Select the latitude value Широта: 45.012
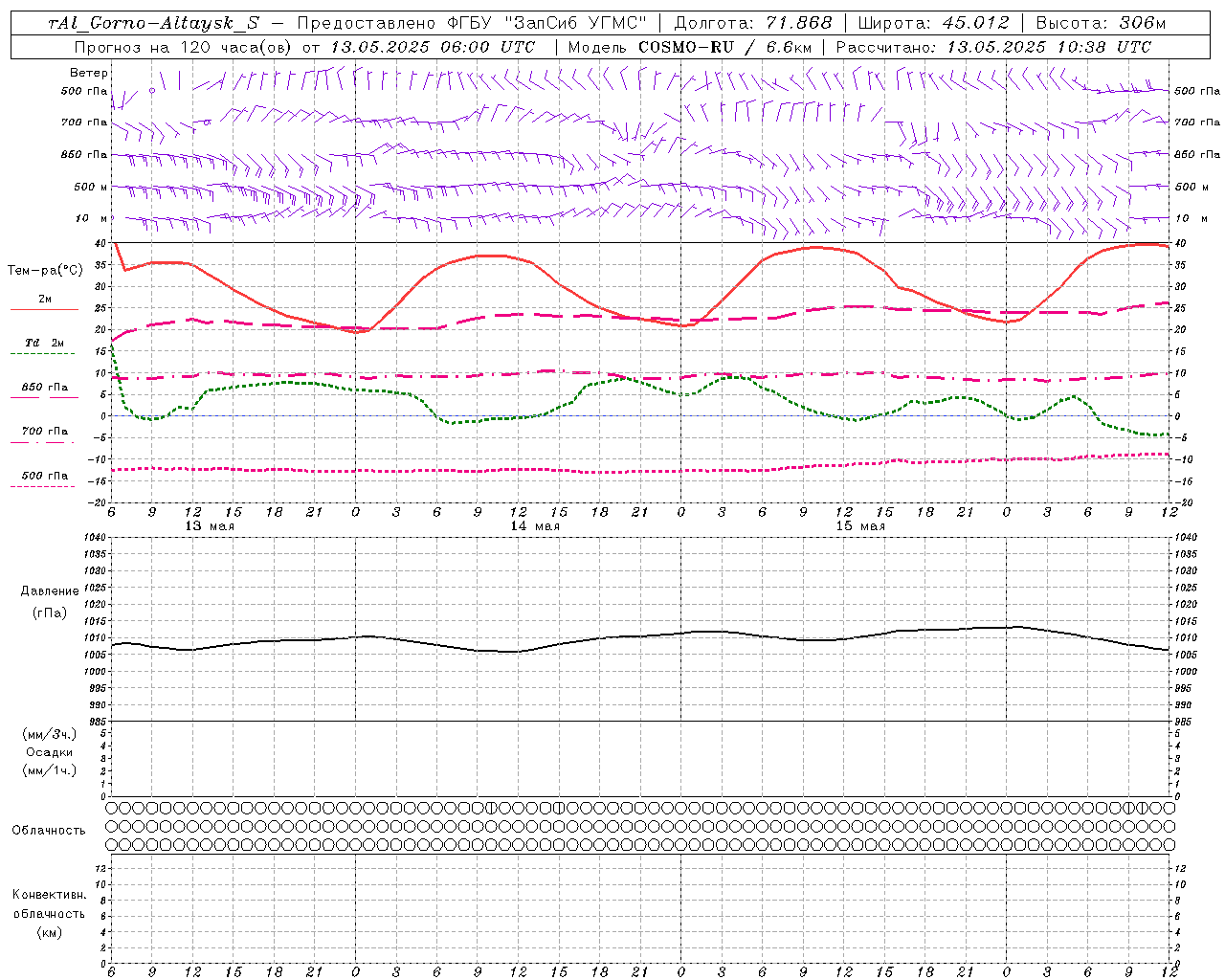 [x=934, y=23]
